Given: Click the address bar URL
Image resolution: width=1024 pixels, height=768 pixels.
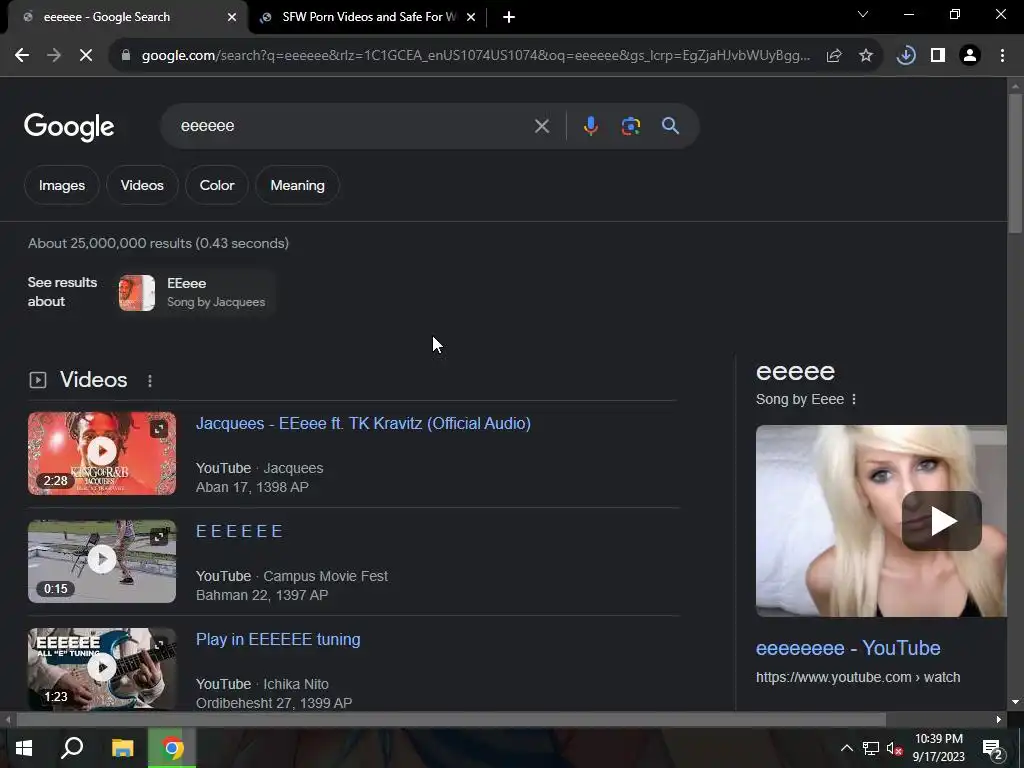Looking at the screenshot, I should [x=475, y=56].
